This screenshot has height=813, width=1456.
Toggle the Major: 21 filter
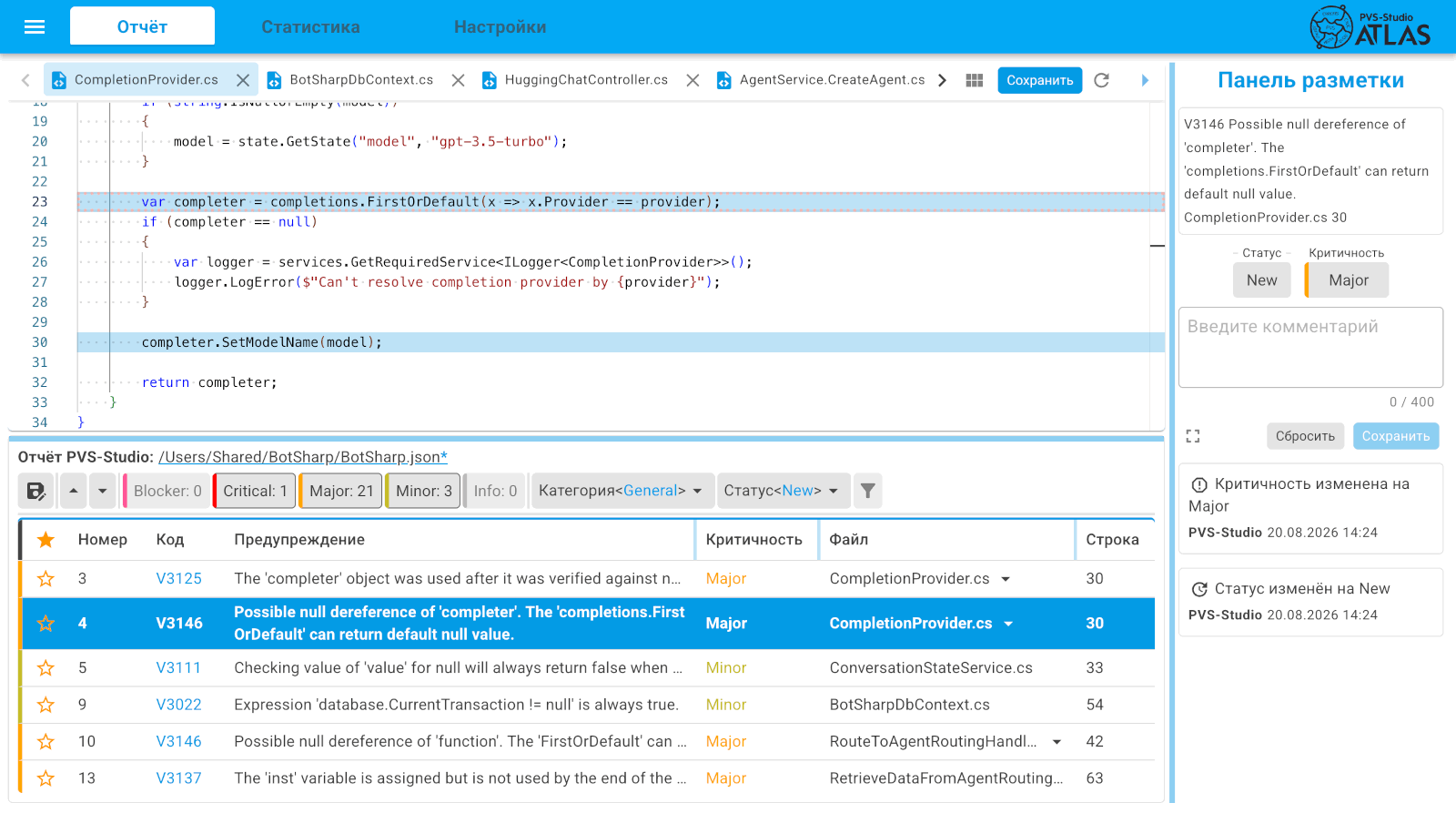(340, 491)
